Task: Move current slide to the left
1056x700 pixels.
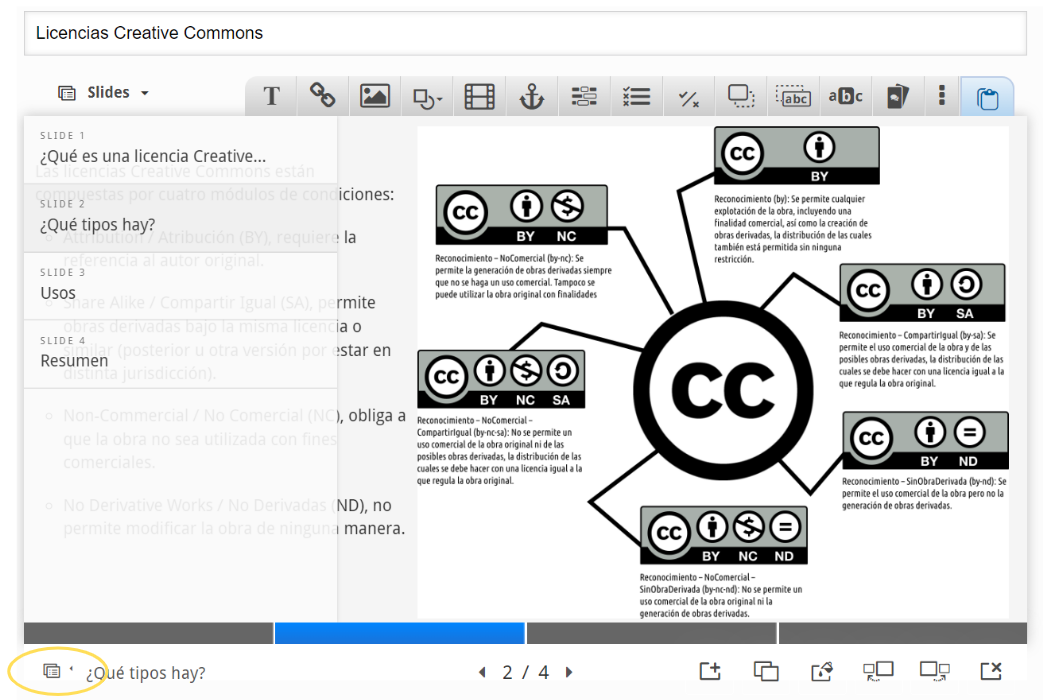Action: pos(878,671)
